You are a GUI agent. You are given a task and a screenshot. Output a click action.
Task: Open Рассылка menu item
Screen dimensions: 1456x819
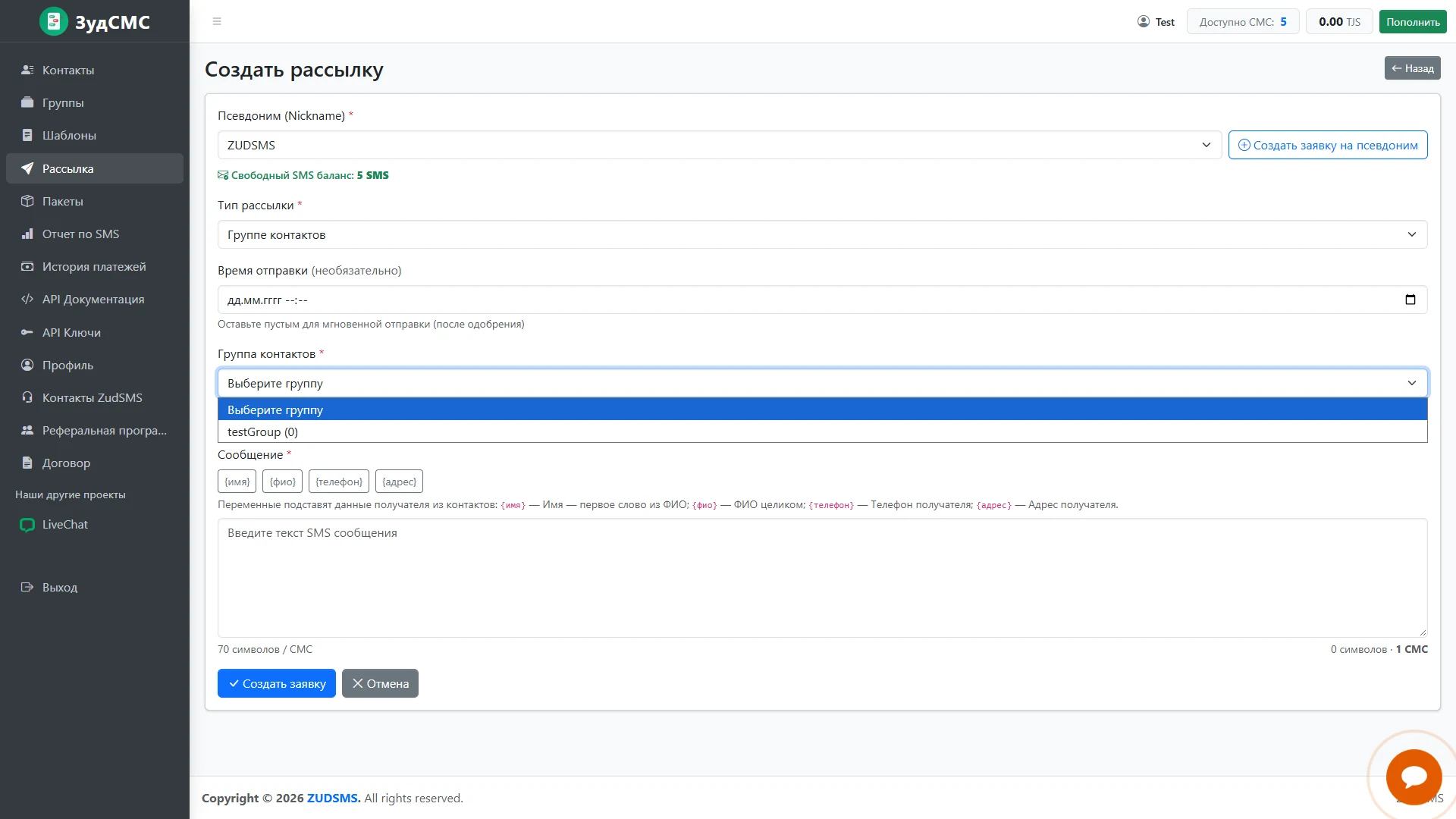pos(95,168)
